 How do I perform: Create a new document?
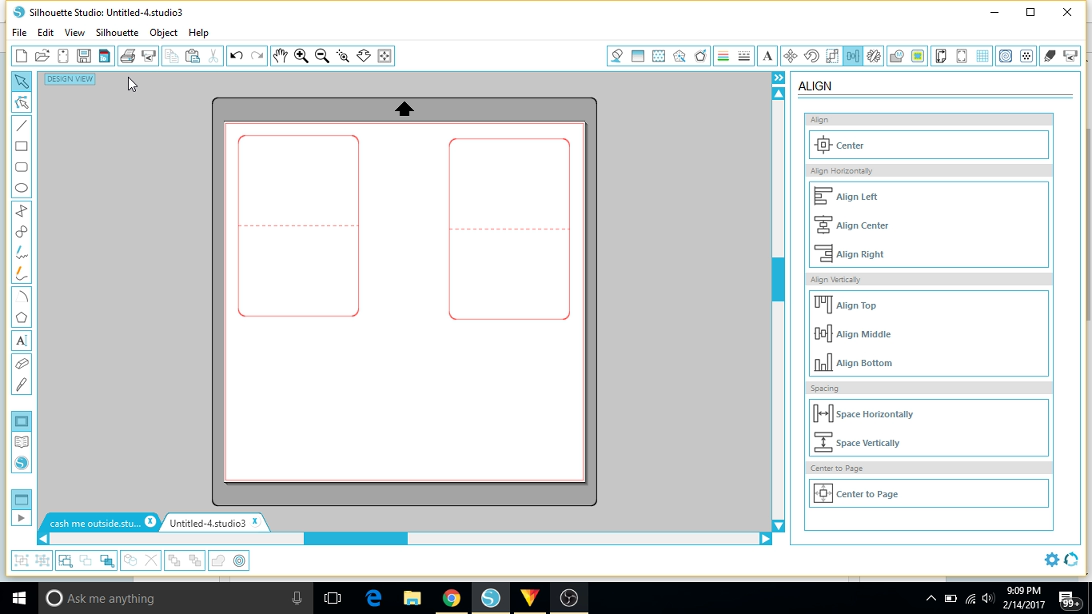click(x=22, y=56)
